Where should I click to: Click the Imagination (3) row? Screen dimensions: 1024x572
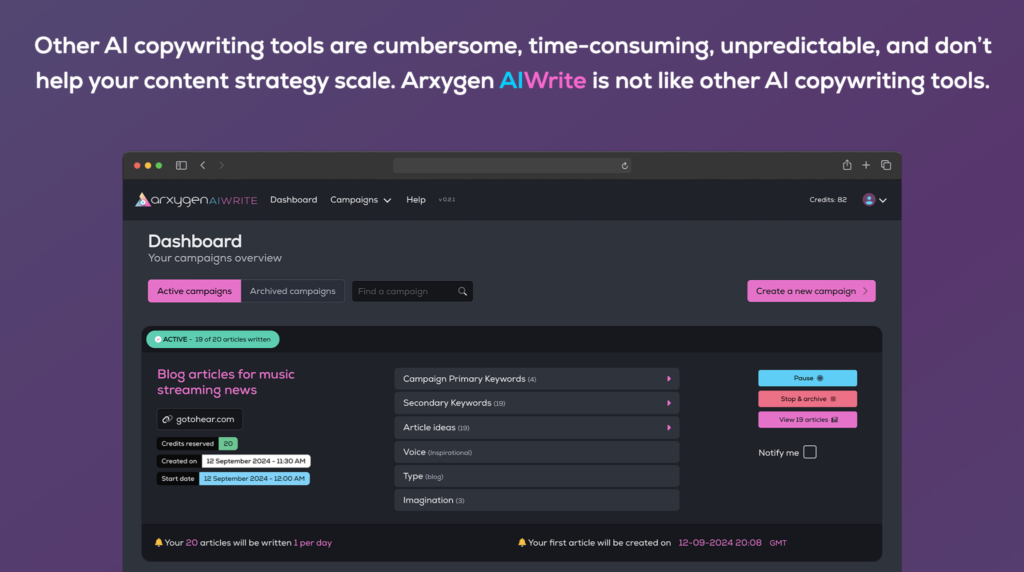(537, 500)
